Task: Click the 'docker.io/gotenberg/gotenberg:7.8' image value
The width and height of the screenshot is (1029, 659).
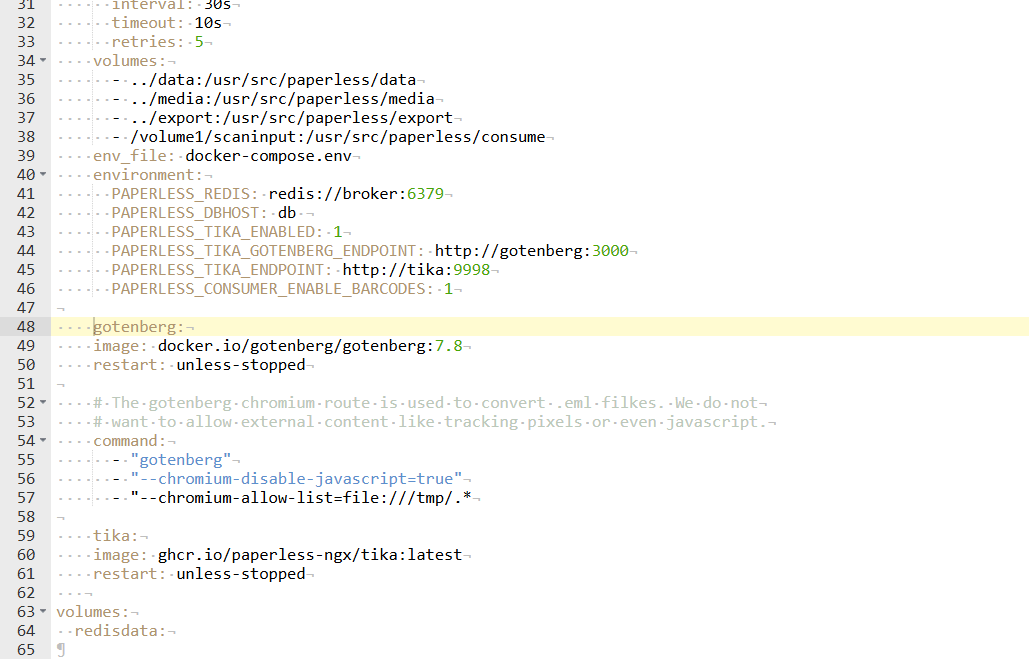Action: (x=310, y=346)
